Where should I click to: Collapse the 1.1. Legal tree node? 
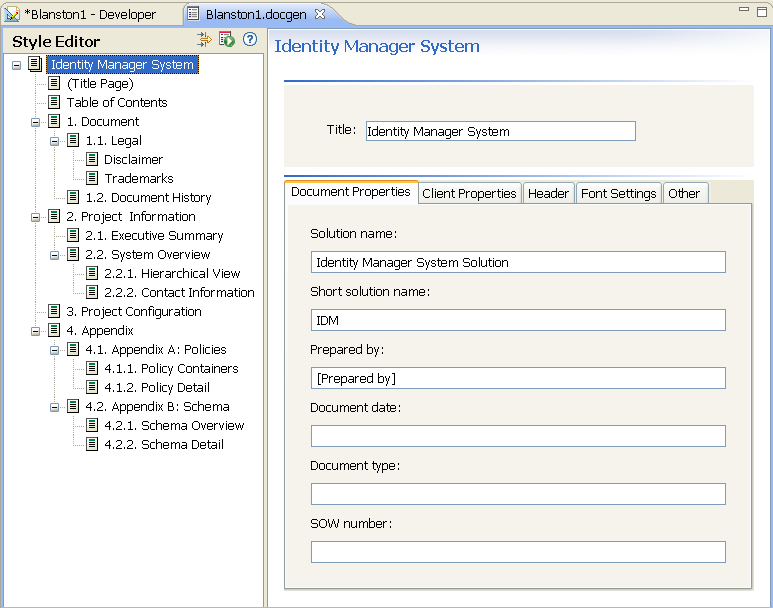coord(55,141)
